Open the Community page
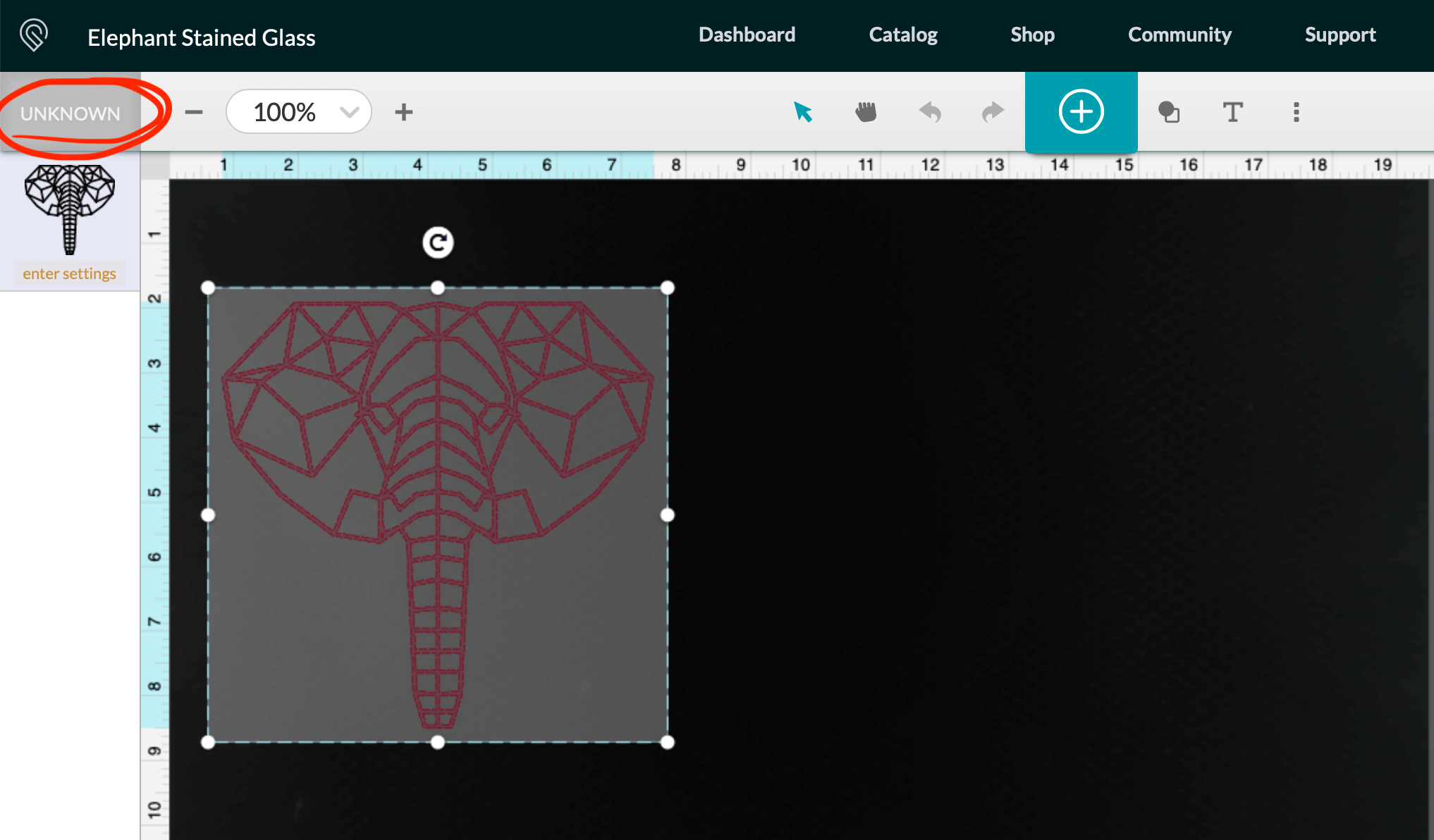 [1179, 35]
